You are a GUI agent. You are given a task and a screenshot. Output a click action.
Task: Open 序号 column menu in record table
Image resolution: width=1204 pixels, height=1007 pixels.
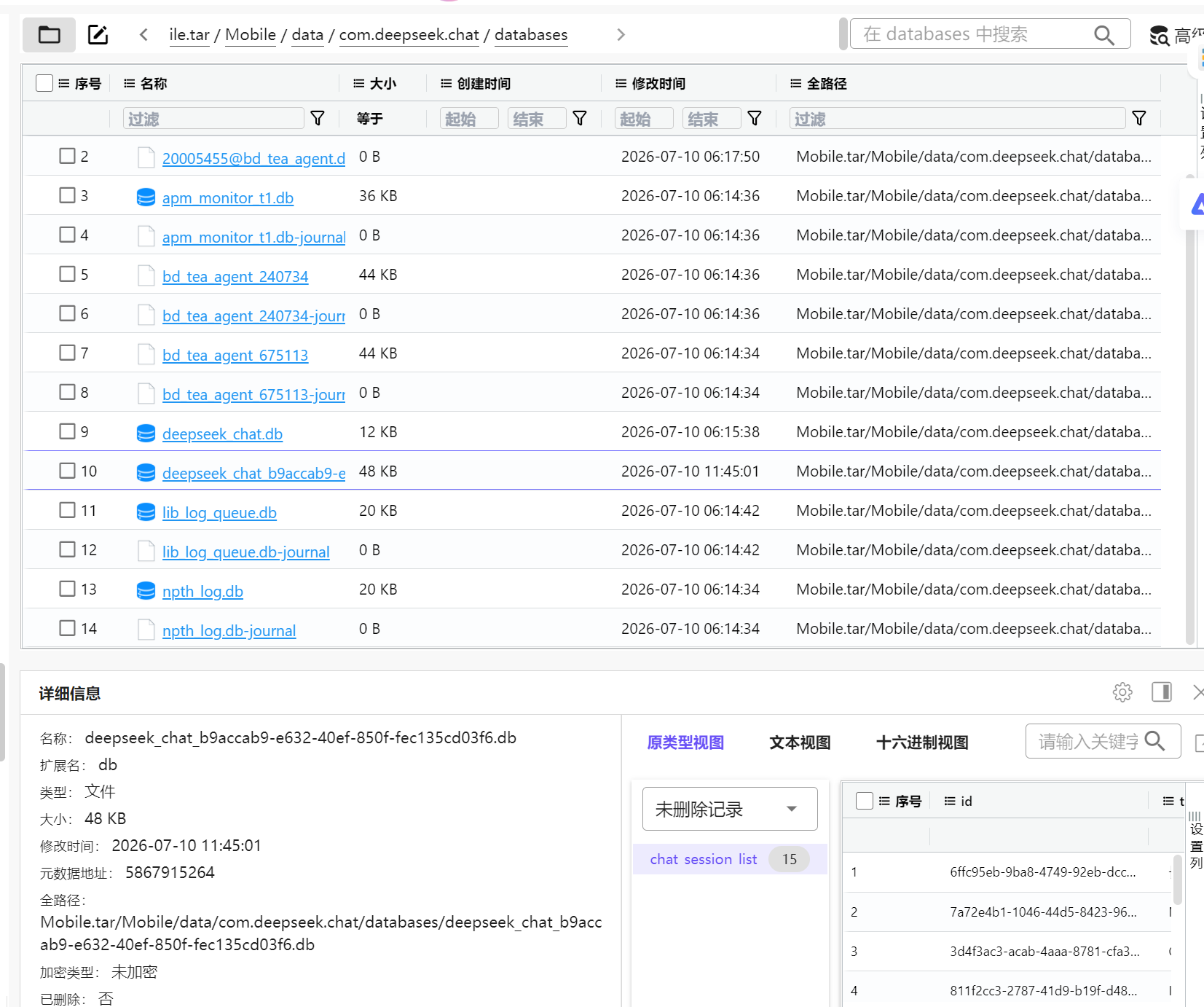(x=884, y=802)
